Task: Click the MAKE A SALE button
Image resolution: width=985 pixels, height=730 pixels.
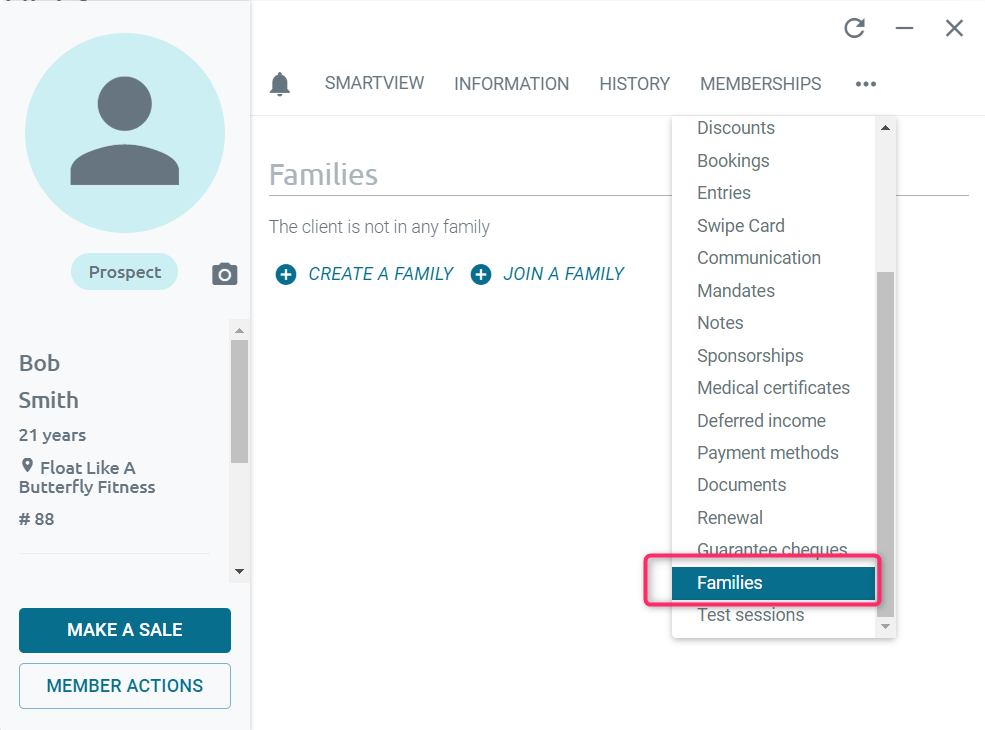Action: (x=125, y=630)
